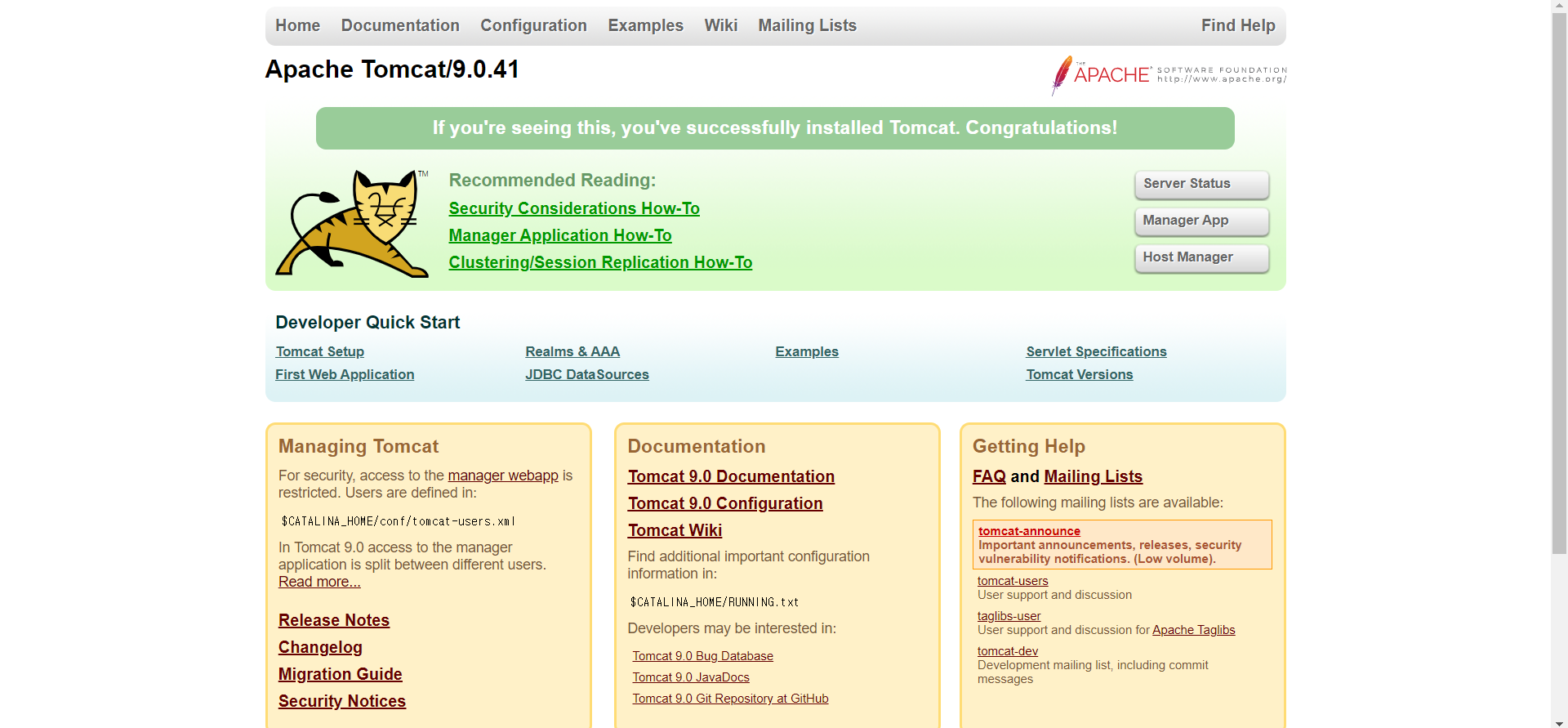Open the Host Manager button
Image resolution: width=1568 pixels, height=728 pixels.
coord(1201,257)
